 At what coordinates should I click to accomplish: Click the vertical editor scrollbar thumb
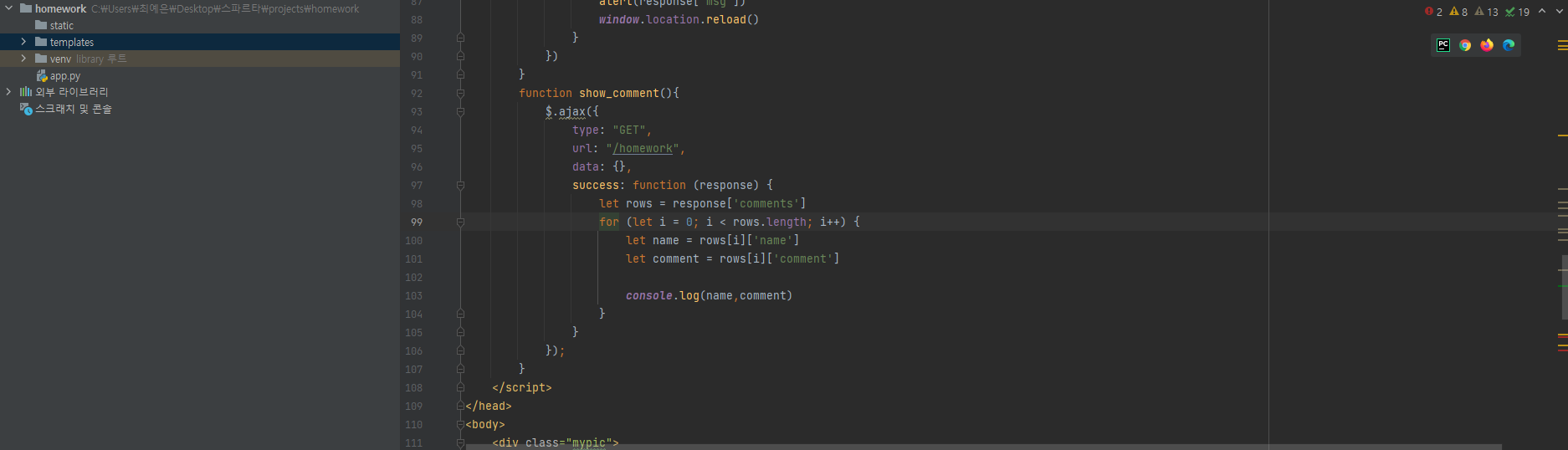pos(1564,287)
